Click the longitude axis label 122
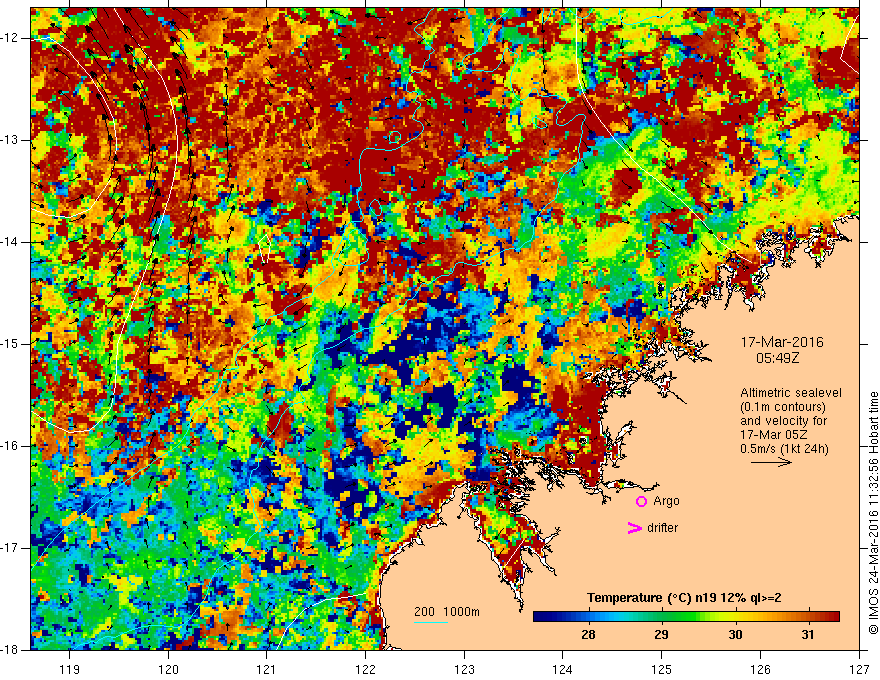 365,669
